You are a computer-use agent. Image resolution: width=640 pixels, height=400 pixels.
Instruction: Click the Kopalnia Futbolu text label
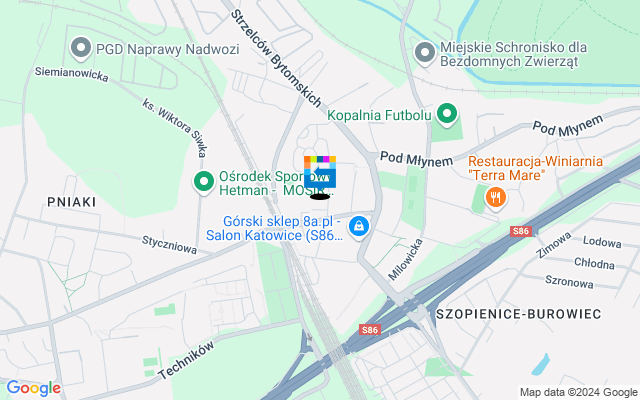coord(379,116)
